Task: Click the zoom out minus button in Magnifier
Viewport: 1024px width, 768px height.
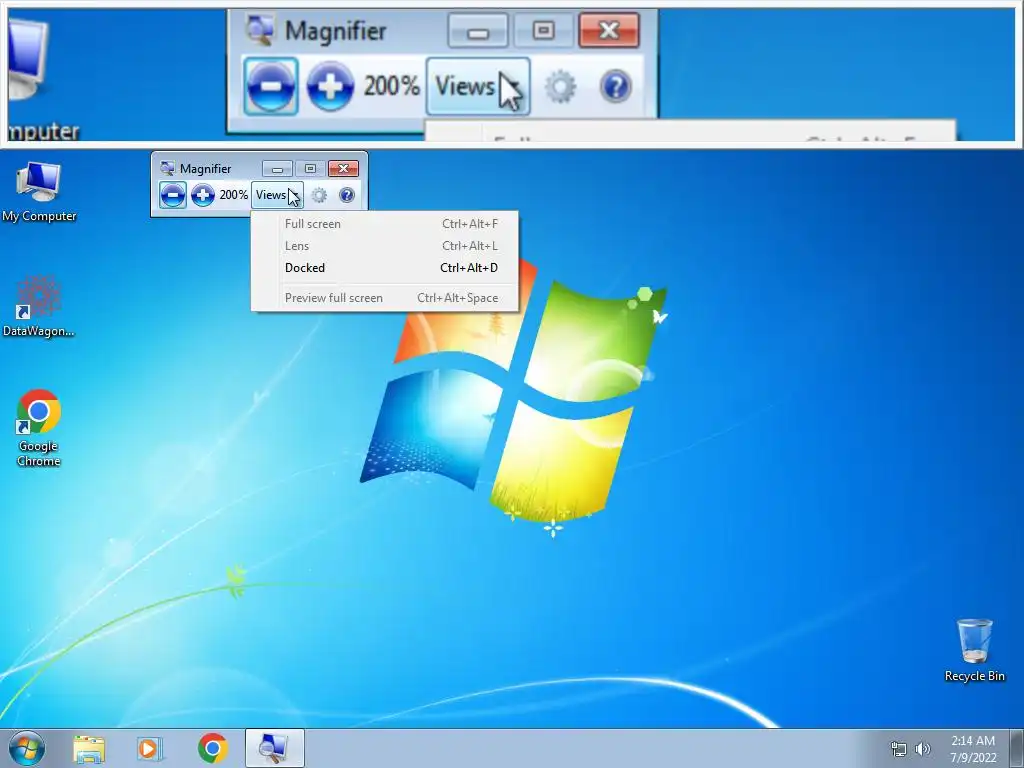Action: (172, 195)
